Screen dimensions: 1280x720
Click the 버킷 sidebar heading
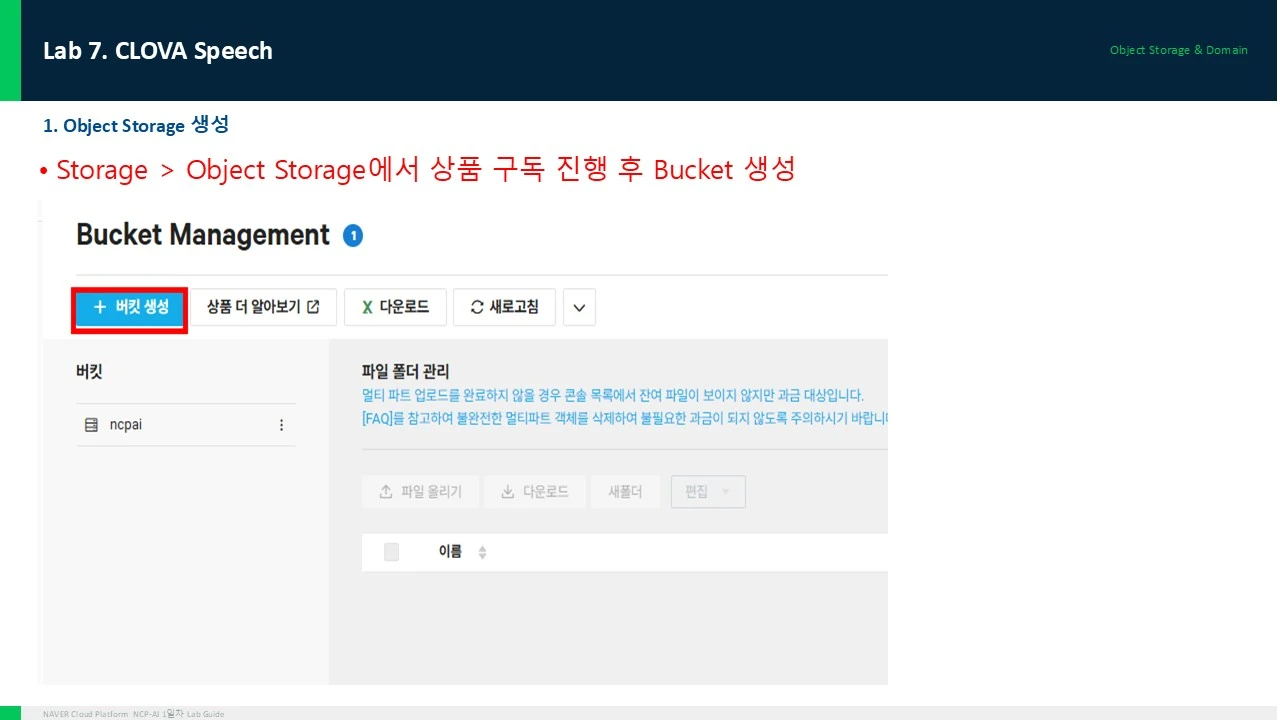tap(89, 372)
